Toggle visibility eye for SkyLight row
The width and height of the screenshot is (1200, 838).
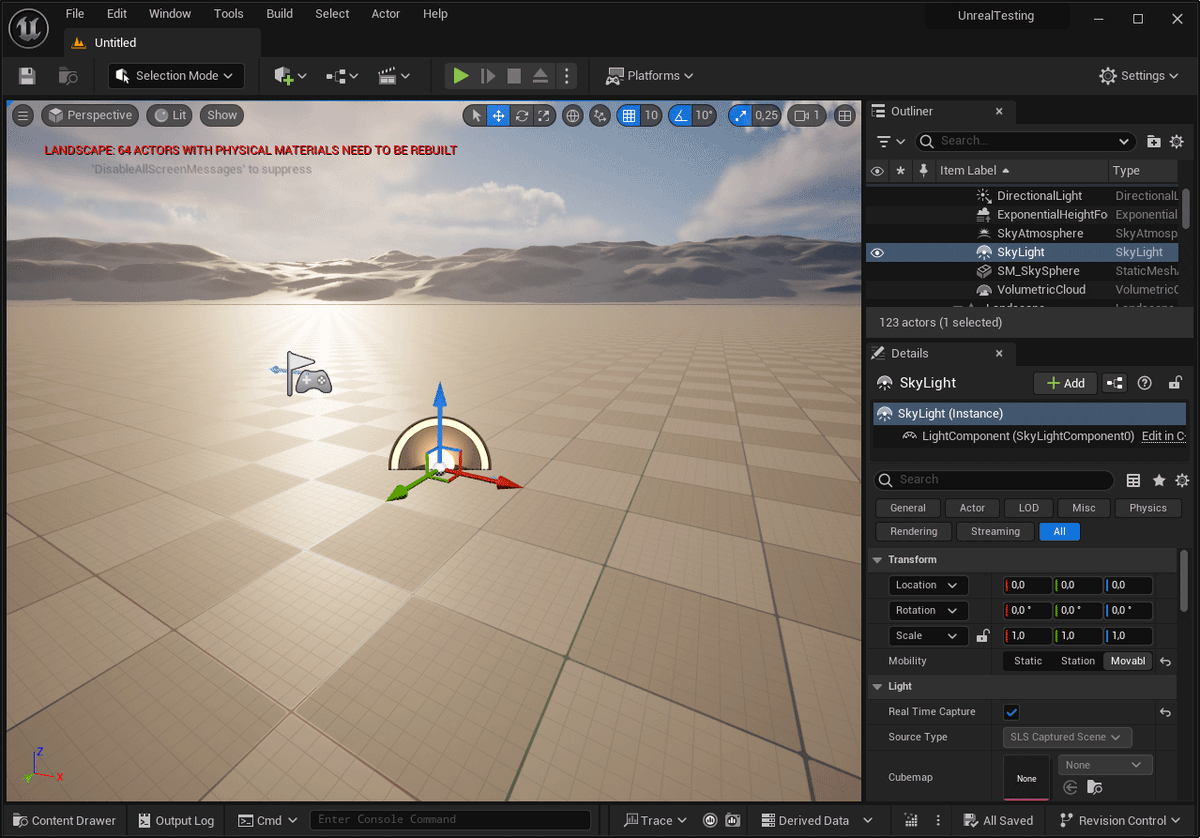pyautogui.click(x=877, y=252)
